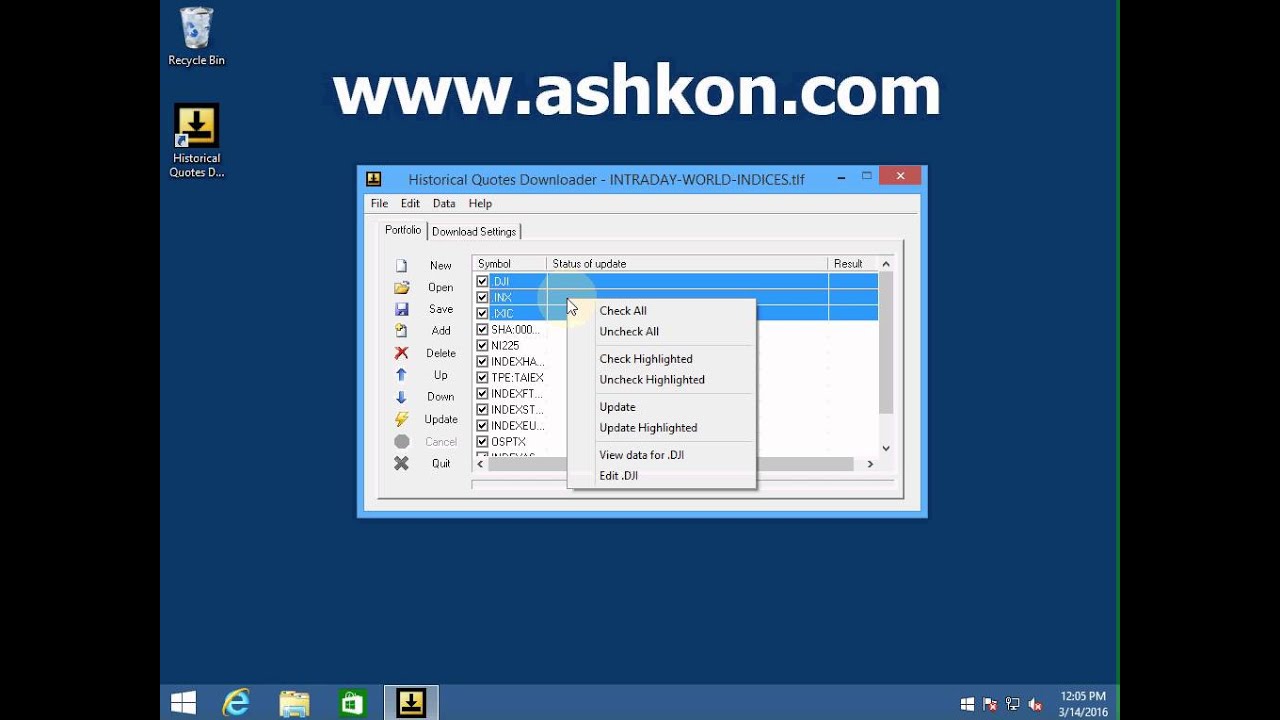Toggle the NI225 checkbox
1280x720 pixels.
pos(482,346)
